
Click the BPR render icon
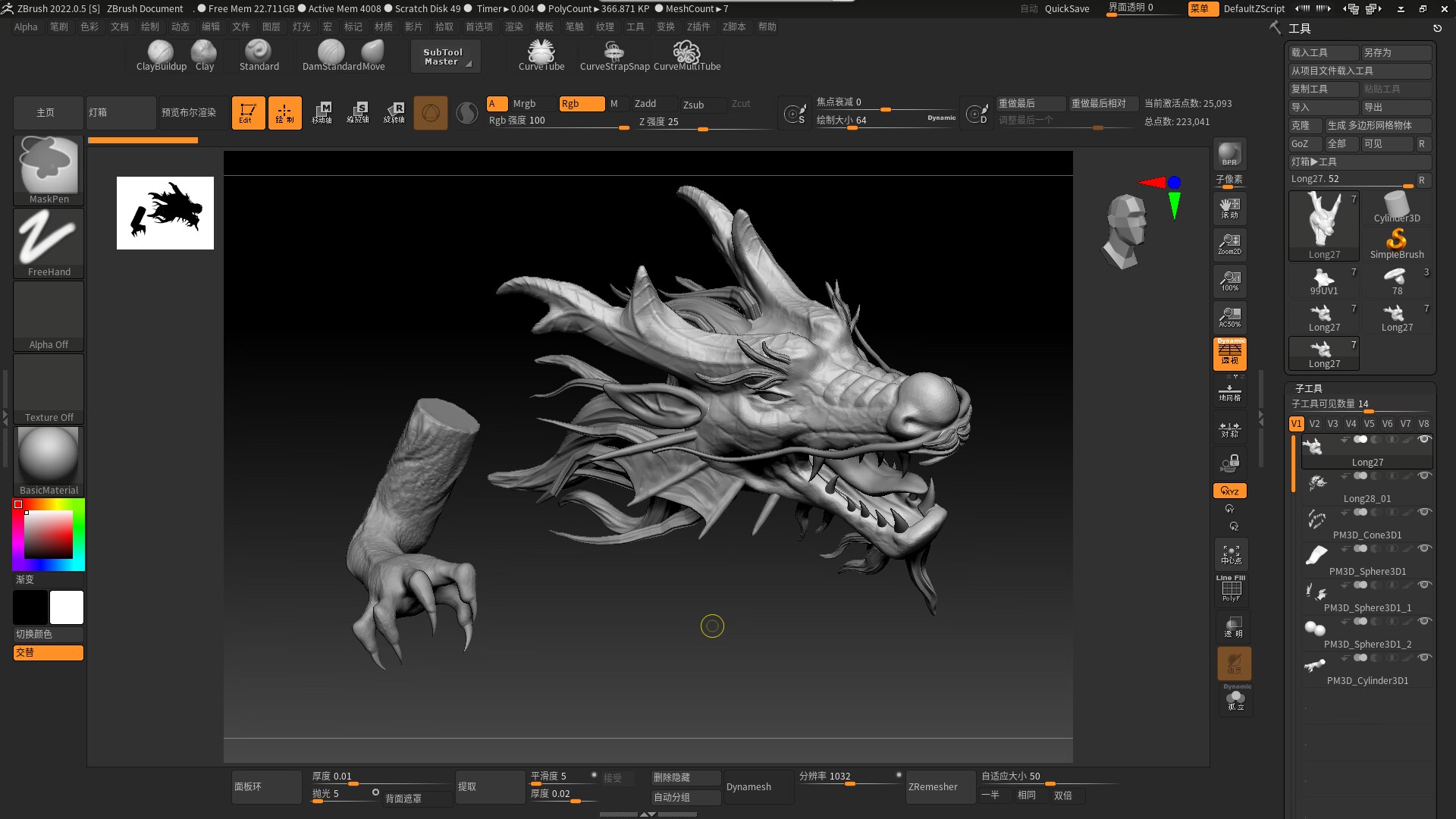point(1229,154)
